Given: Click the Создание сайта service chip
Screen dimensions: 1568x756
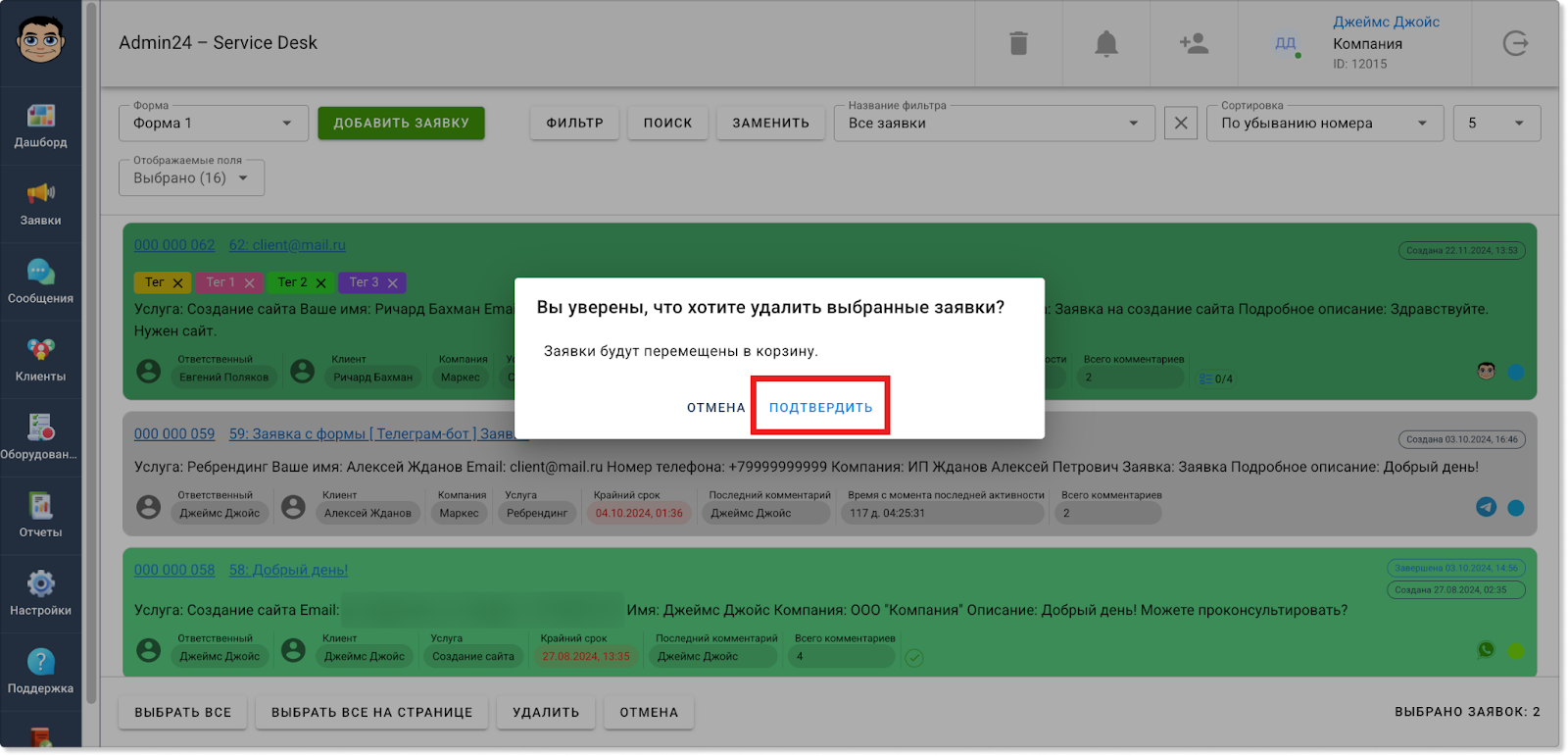Looking at the screenshot, I should coord(473,656).
